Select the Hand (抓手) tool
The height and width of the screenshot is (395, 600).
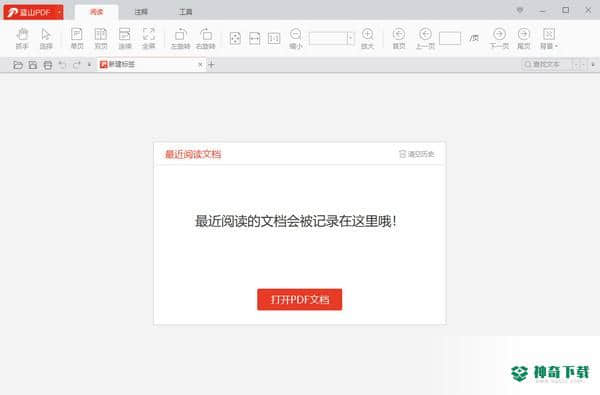coord(22,38)
